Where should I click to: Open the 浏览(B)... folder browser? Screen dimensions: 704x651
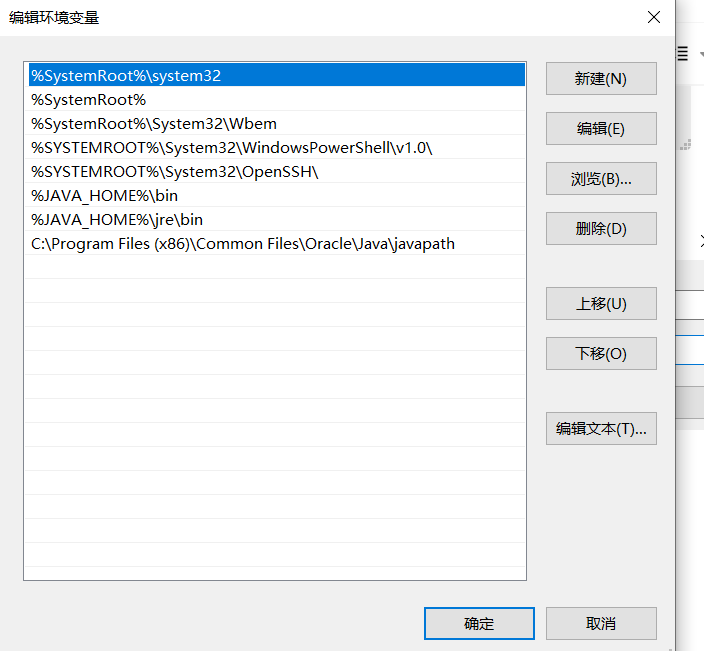[601, 179]
